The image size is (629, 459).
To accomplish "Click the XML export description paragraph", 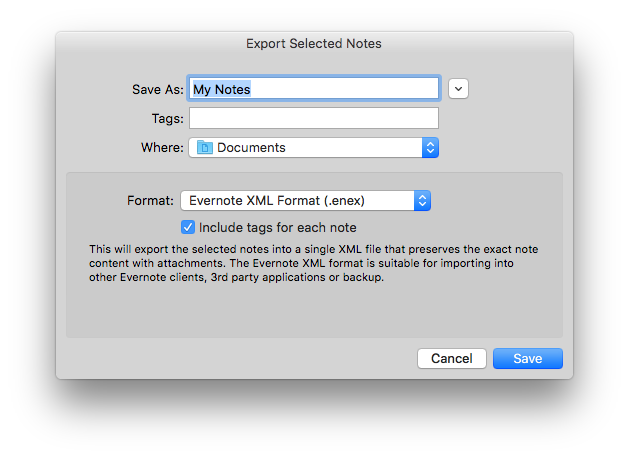I will tap(313, 263).
